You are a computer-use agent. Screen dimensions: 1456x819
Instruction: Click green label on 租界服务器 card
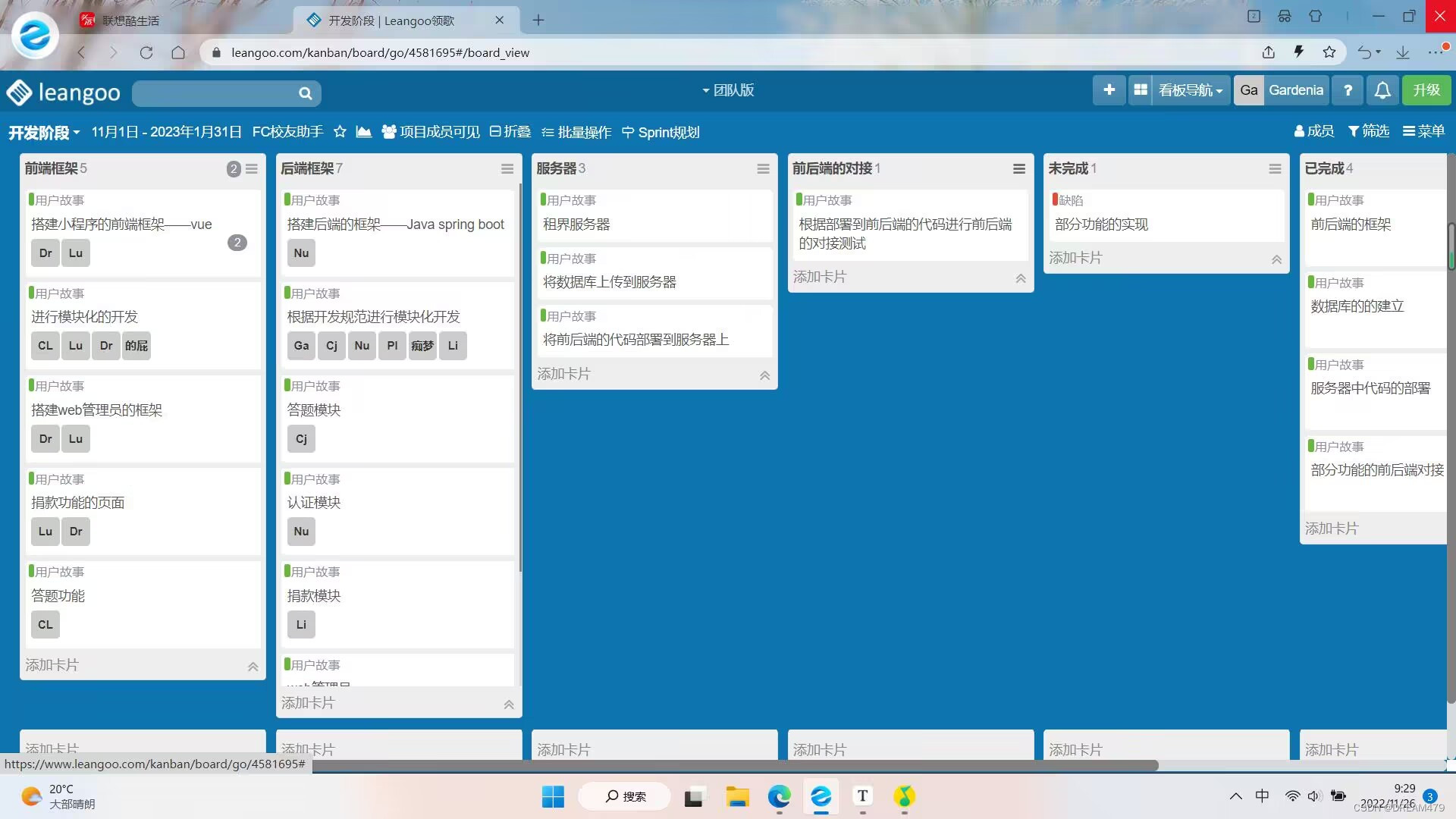(543, 199)
